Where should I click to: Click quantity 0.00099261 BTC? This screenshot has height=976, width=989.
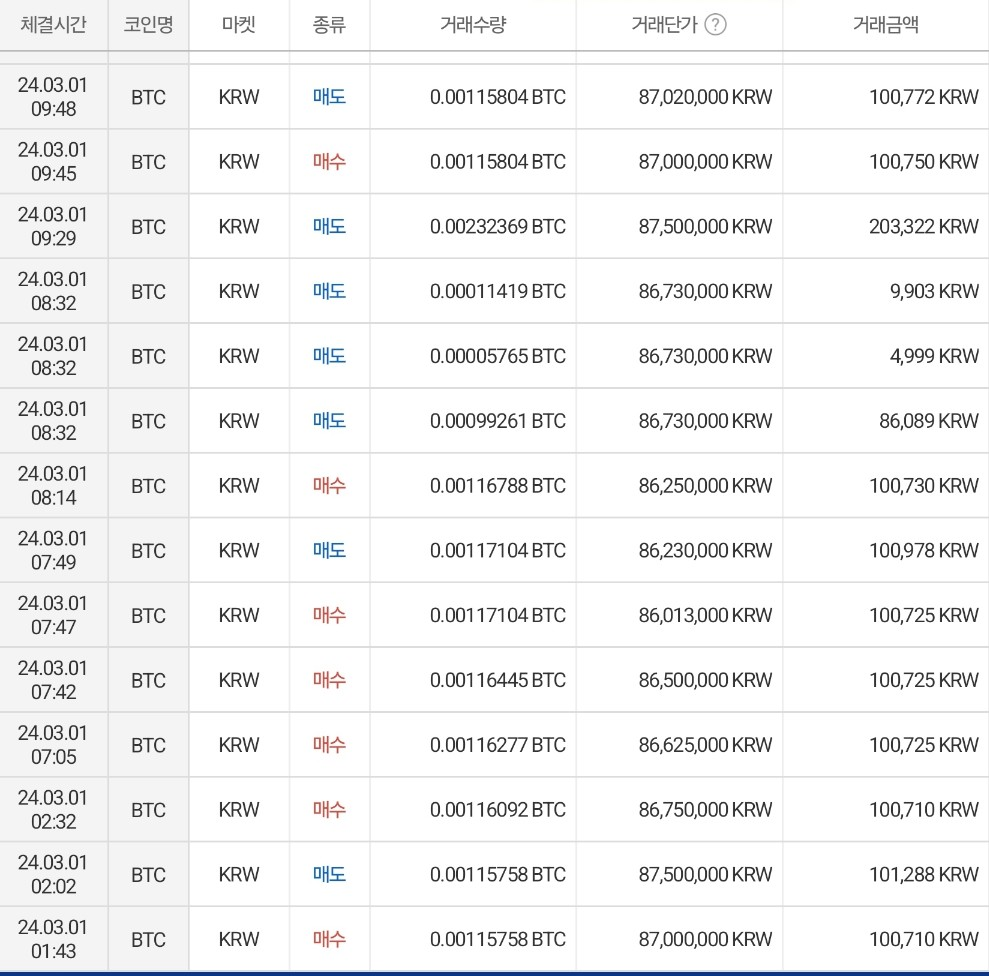tap(498, 421)
